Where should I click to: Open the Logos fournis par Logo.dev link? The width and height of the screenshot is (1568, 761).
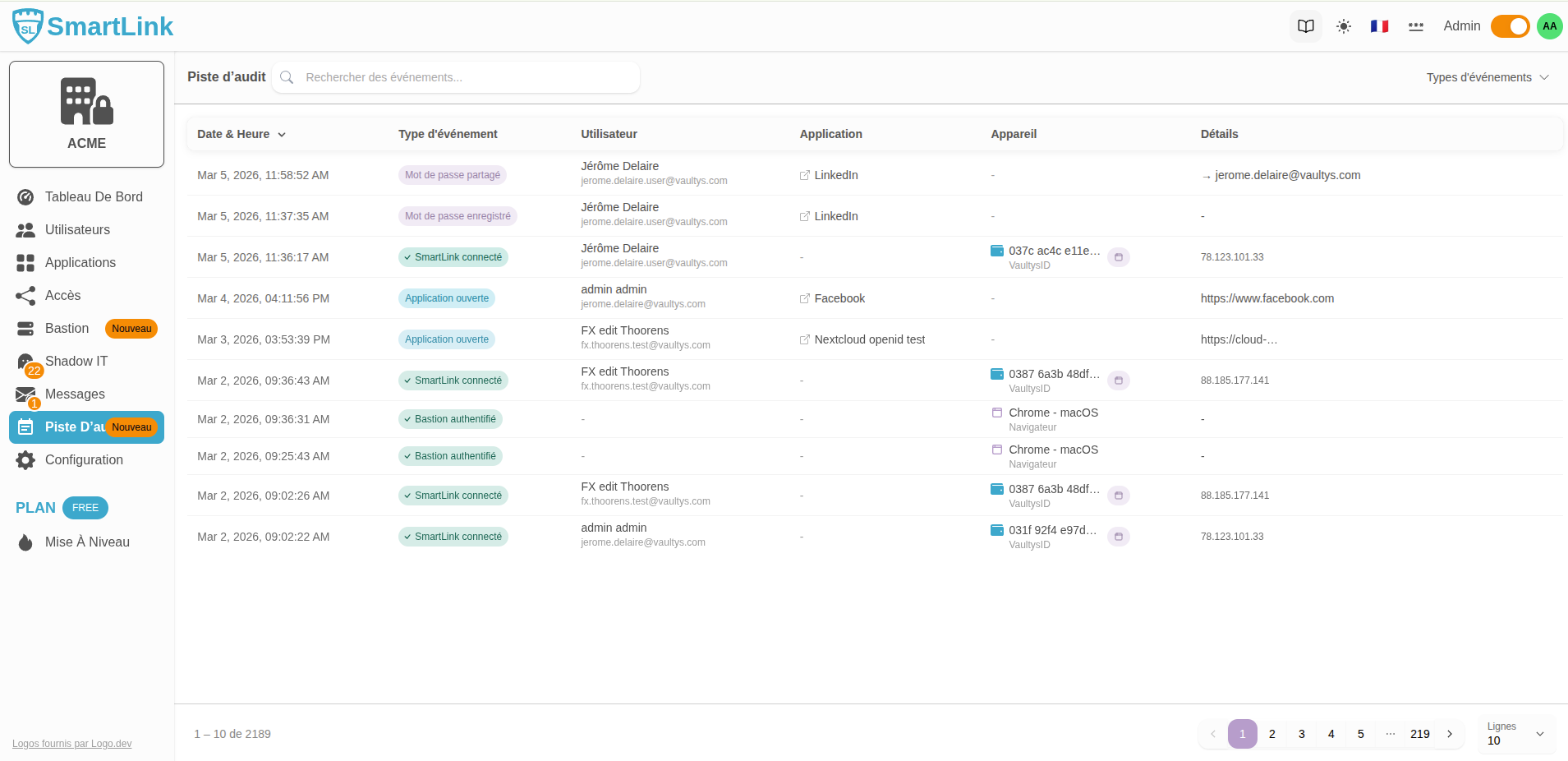click(71, 744)
